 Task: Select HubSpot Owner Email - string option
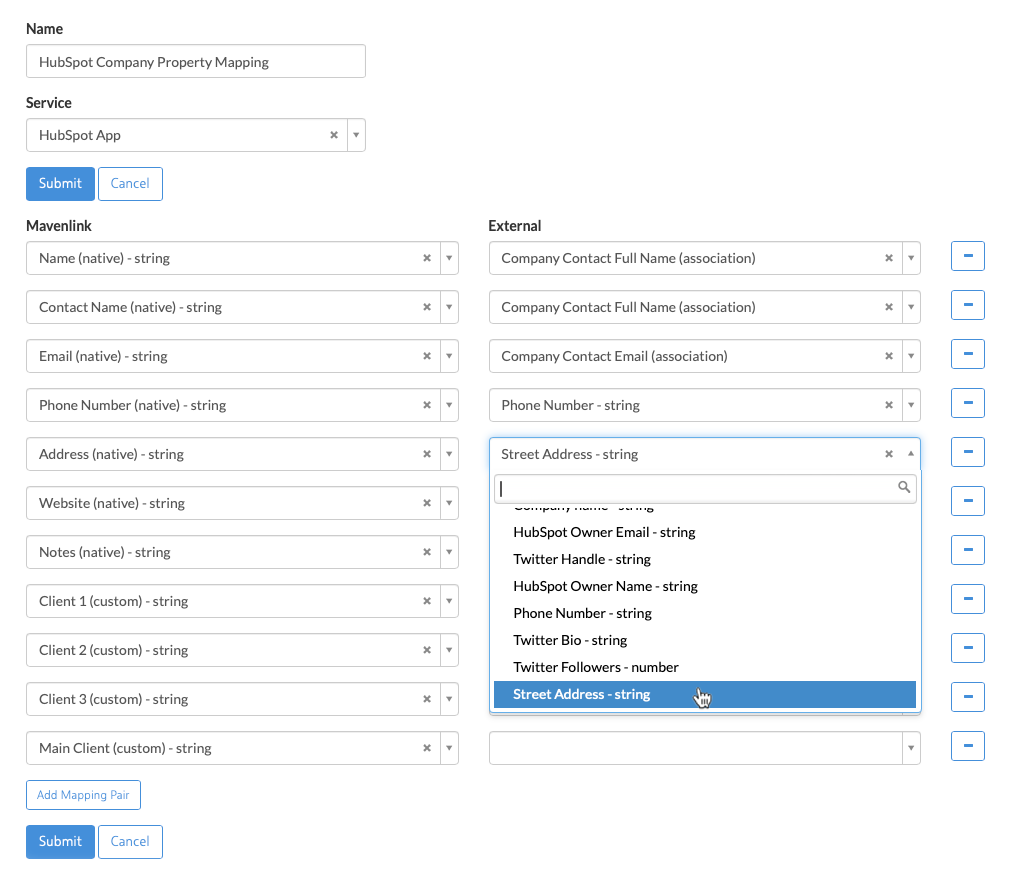705,533
